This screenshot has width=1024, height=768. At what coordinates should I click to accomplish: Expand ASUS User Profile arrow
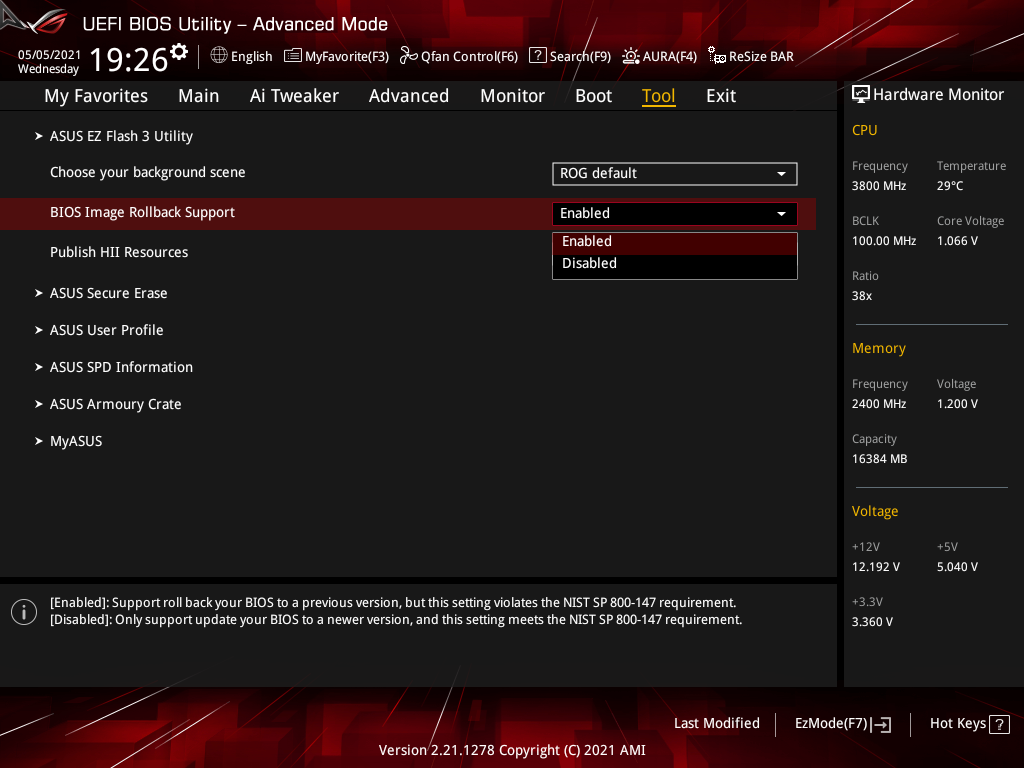39,330
